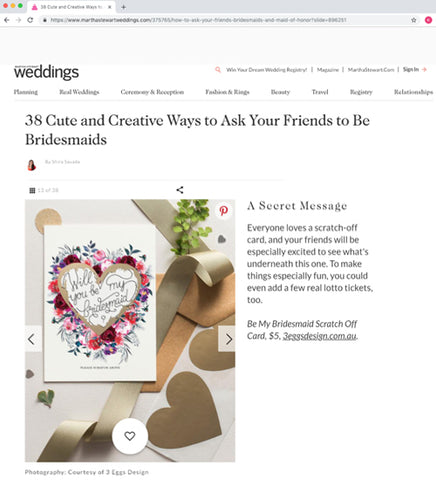436x480 pixels.
Task: Click the Weddings logo
Action: coord(46,72)
